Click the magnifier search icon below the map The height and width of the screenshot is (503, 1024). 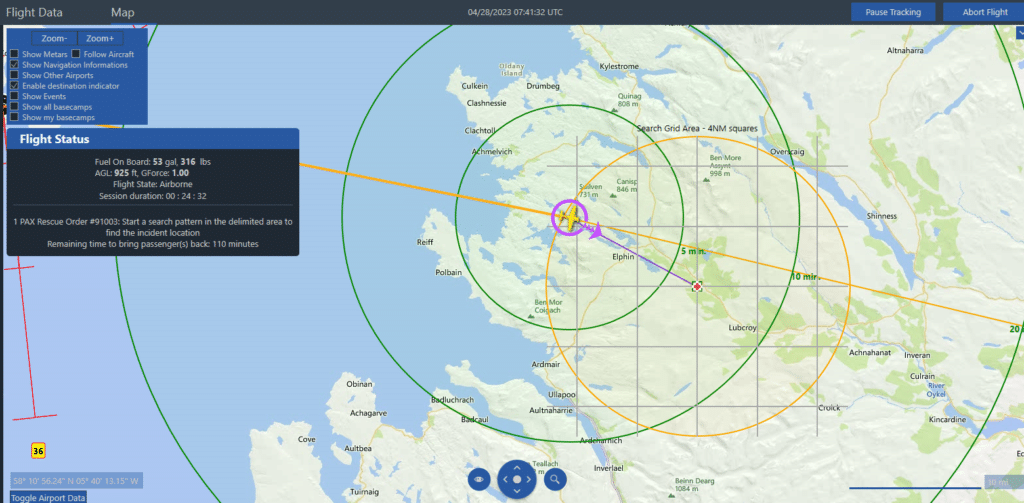coord(554,480)
